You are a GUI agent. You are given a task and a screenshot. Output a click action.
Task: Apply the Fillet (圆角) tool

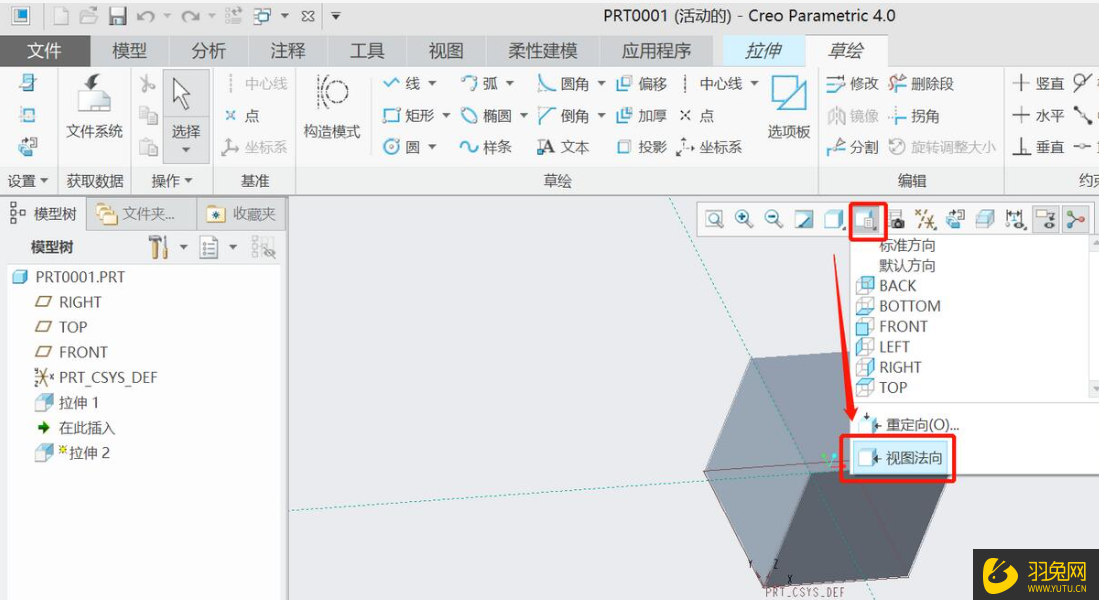(x=564, y=83)
